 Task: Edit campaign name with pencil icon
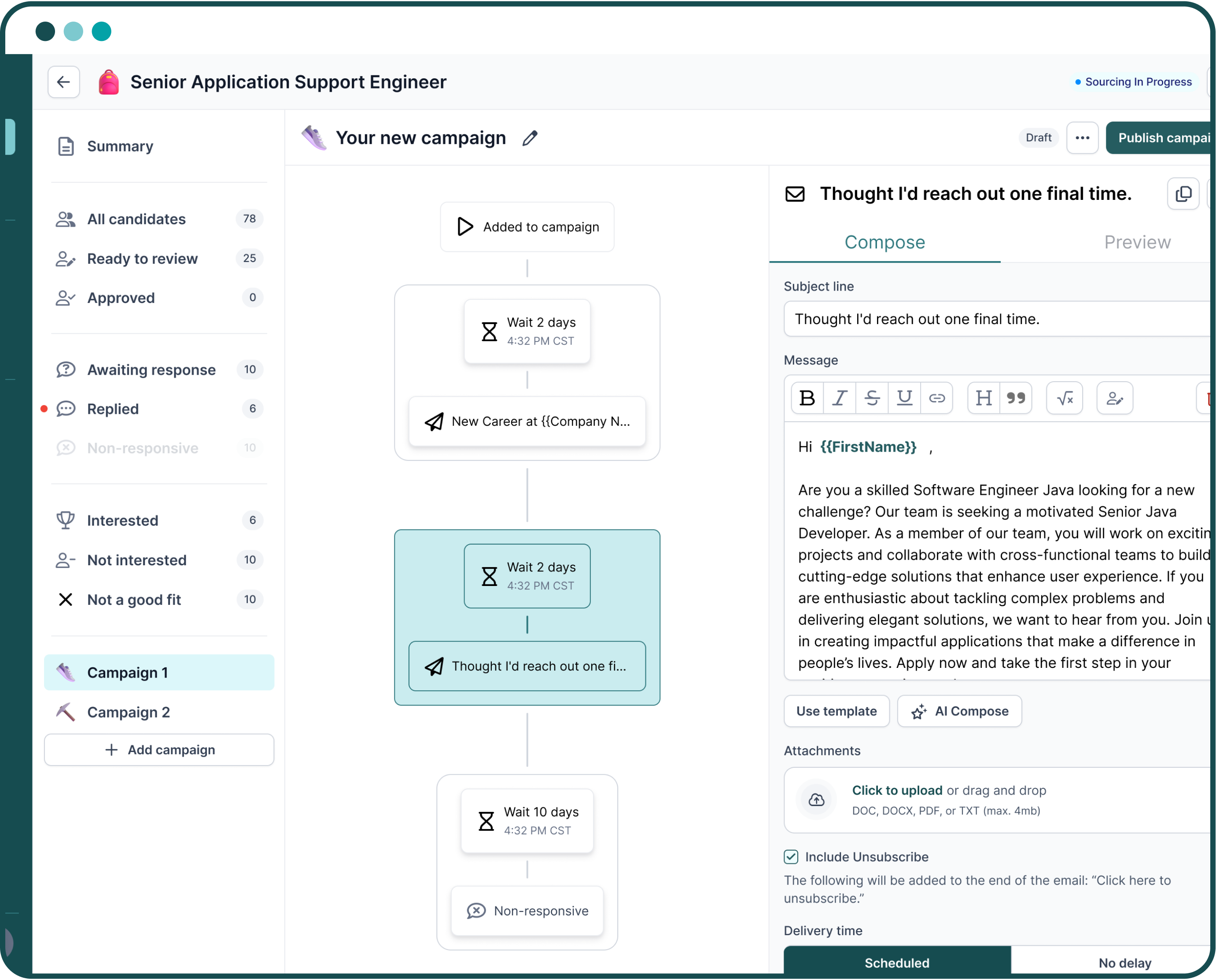pyautogui.click(x=530, y=138)
